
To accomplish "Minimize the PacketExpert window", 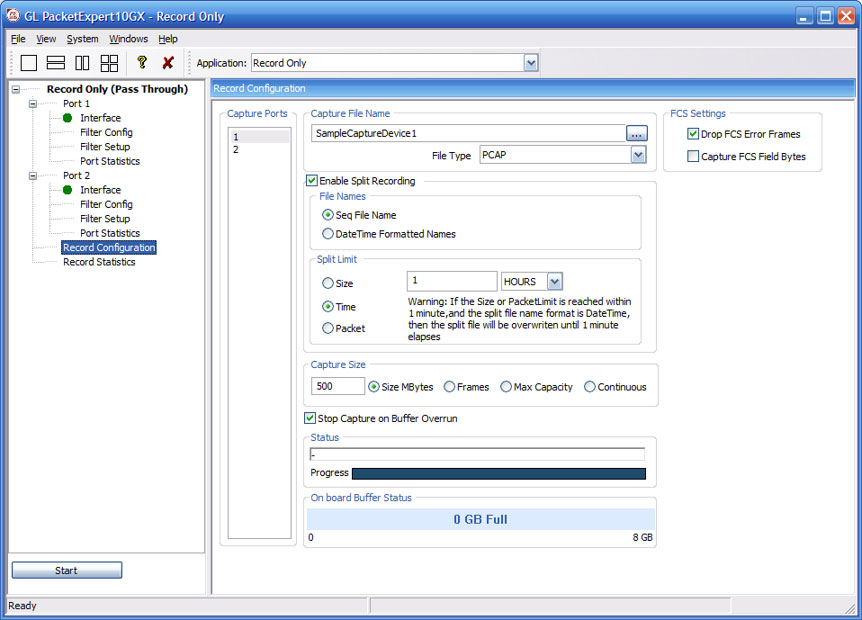I will [x=804, y=16].
